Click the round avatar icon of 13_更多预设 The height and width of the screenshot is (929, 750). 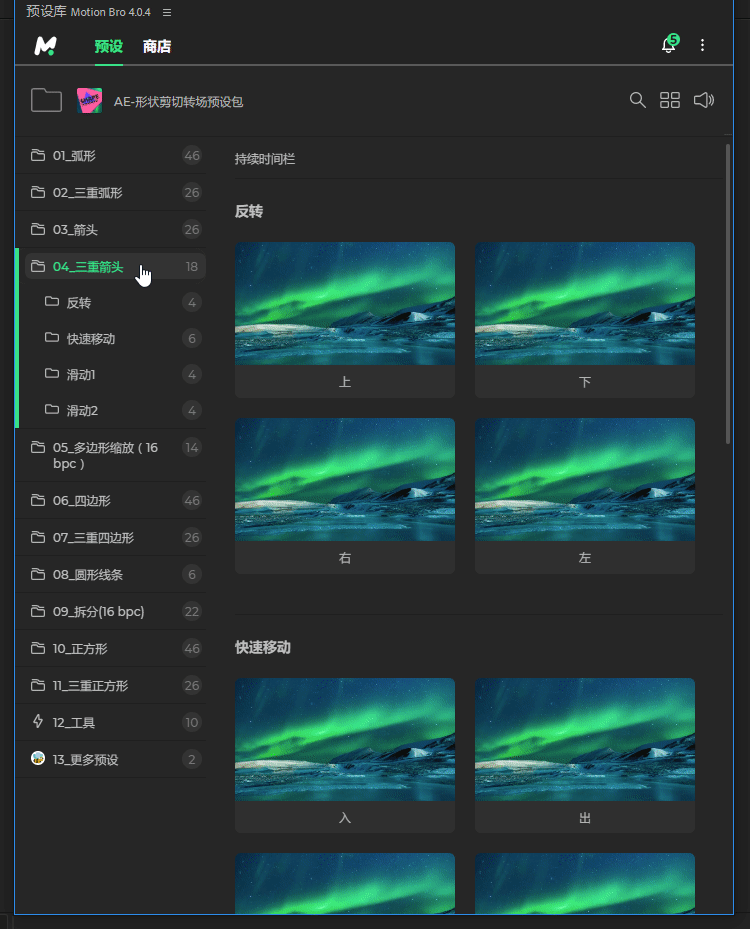point(38,758)
